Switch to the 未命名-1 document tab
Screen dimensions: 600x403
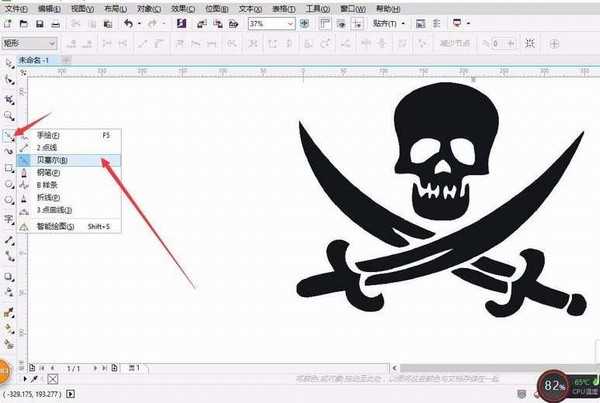pos(34,60)
